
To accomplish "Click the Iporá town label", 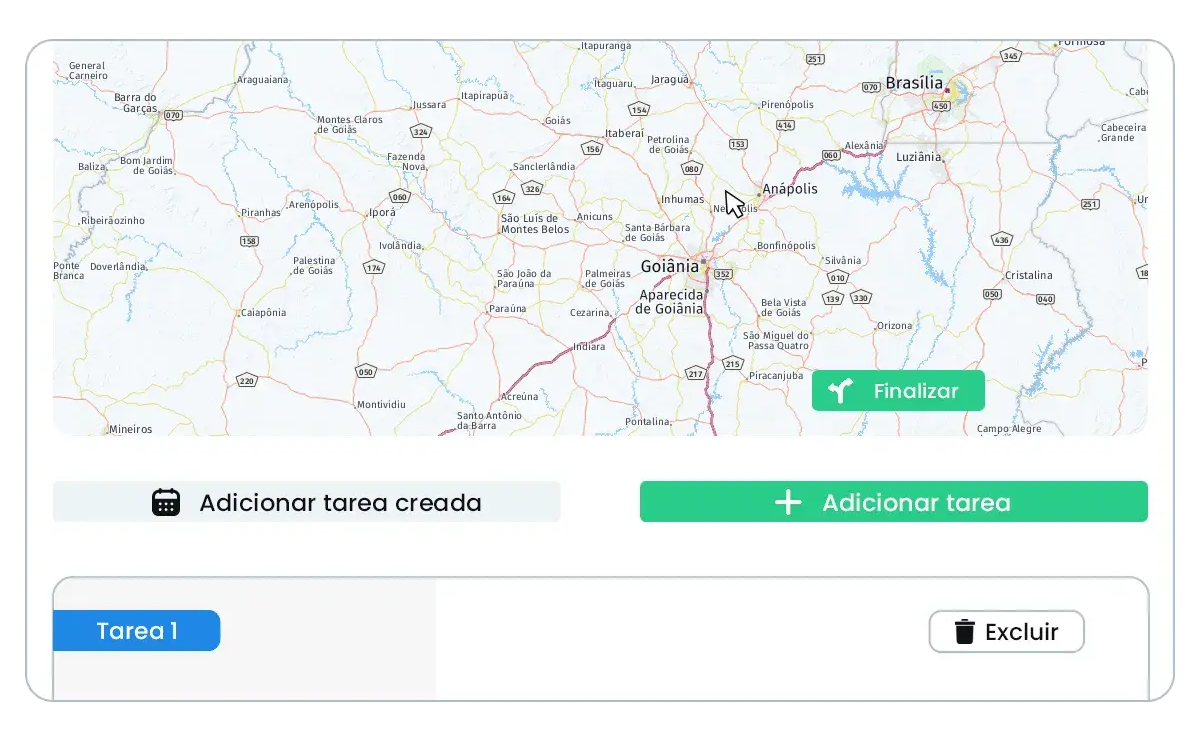I will pos(382,213).
